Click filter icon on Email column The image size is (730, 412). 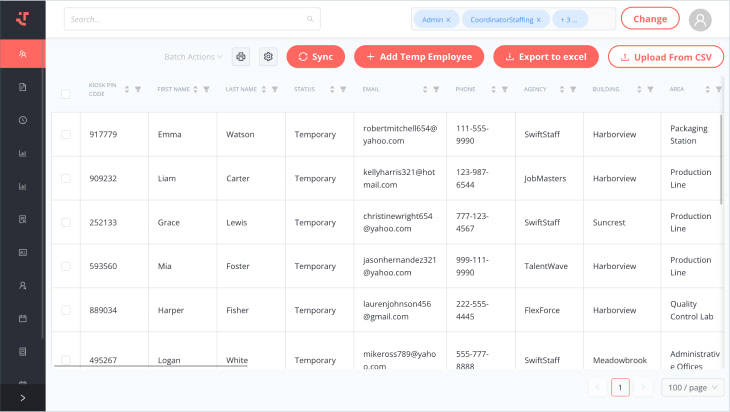coord(436,89)
